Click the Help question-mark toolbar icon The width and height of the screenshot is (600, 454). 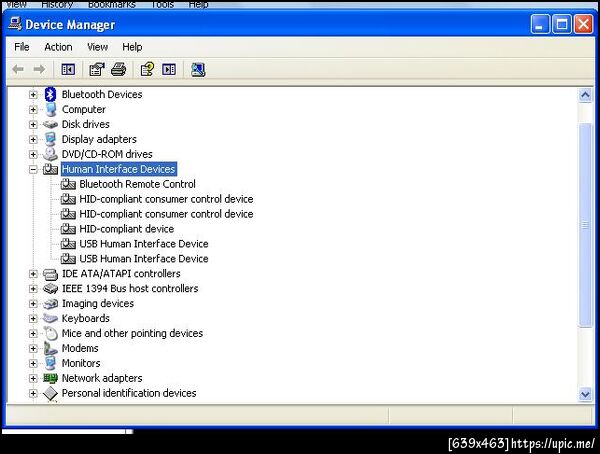tap(147, 69)
